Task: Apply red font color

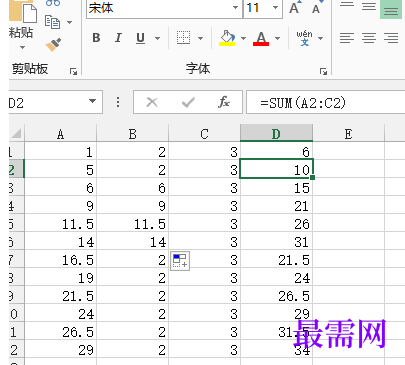Action: coord(261,38)
